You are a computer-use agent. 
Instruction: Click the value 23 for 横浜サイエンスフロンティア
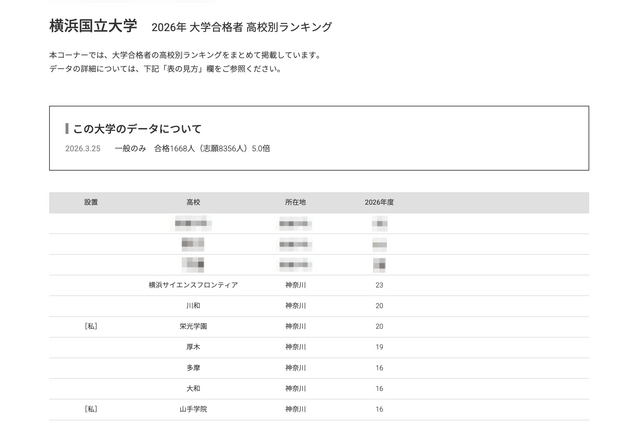[379, 285]
